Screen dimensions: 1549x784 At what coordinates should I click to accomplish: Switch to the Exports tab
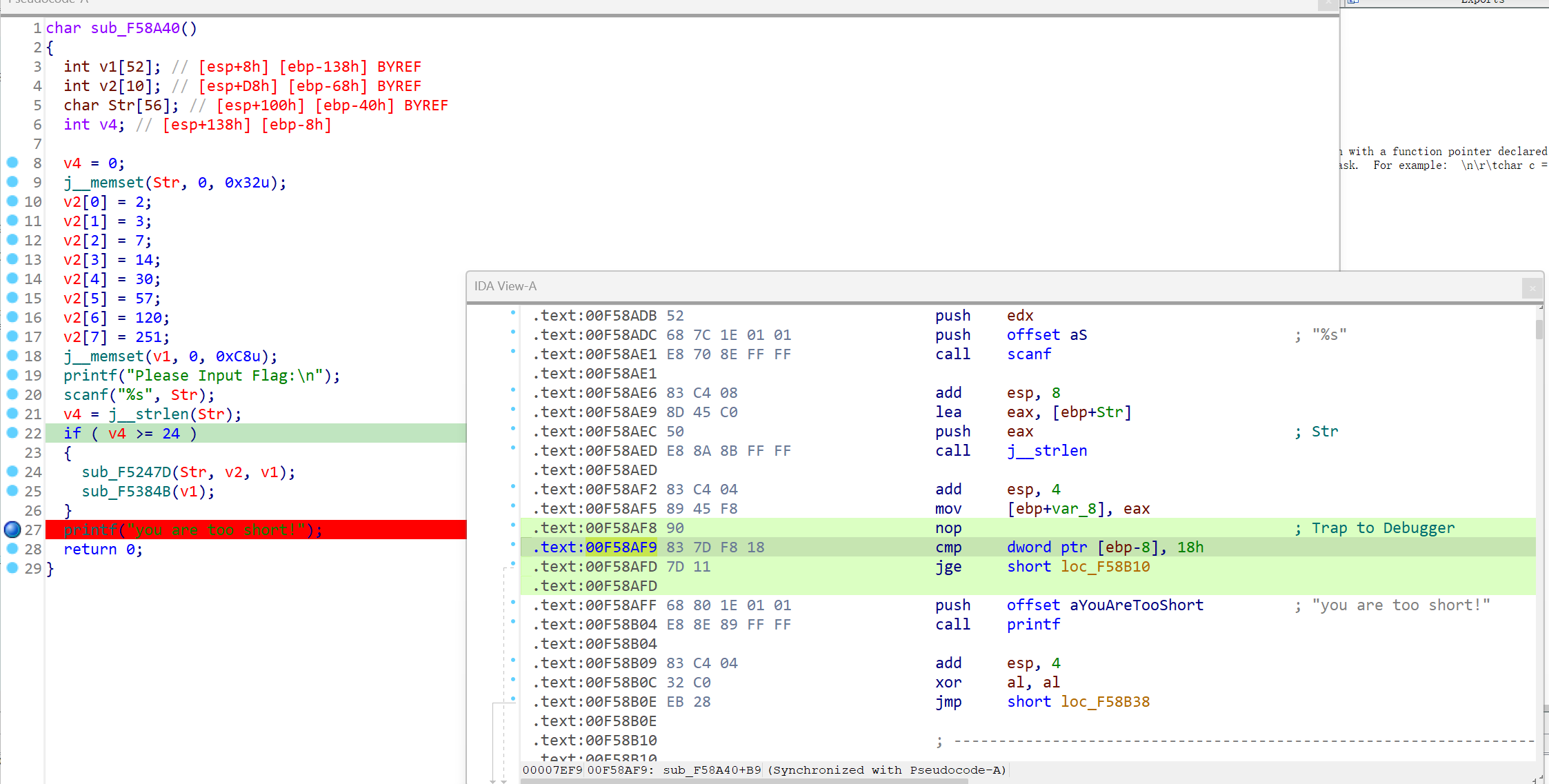tap(1481, 2)
